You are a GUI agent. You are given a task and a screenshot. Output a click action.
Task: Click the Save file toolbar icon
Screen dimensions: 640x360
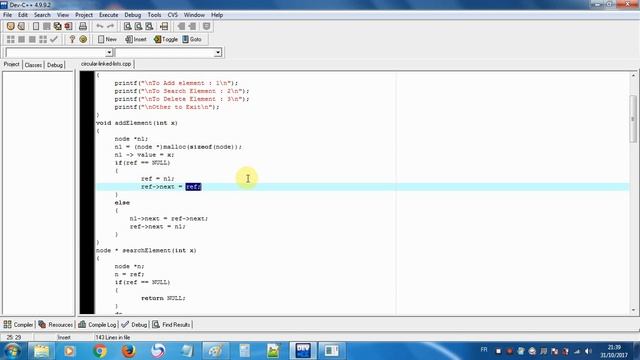(47, 26)
